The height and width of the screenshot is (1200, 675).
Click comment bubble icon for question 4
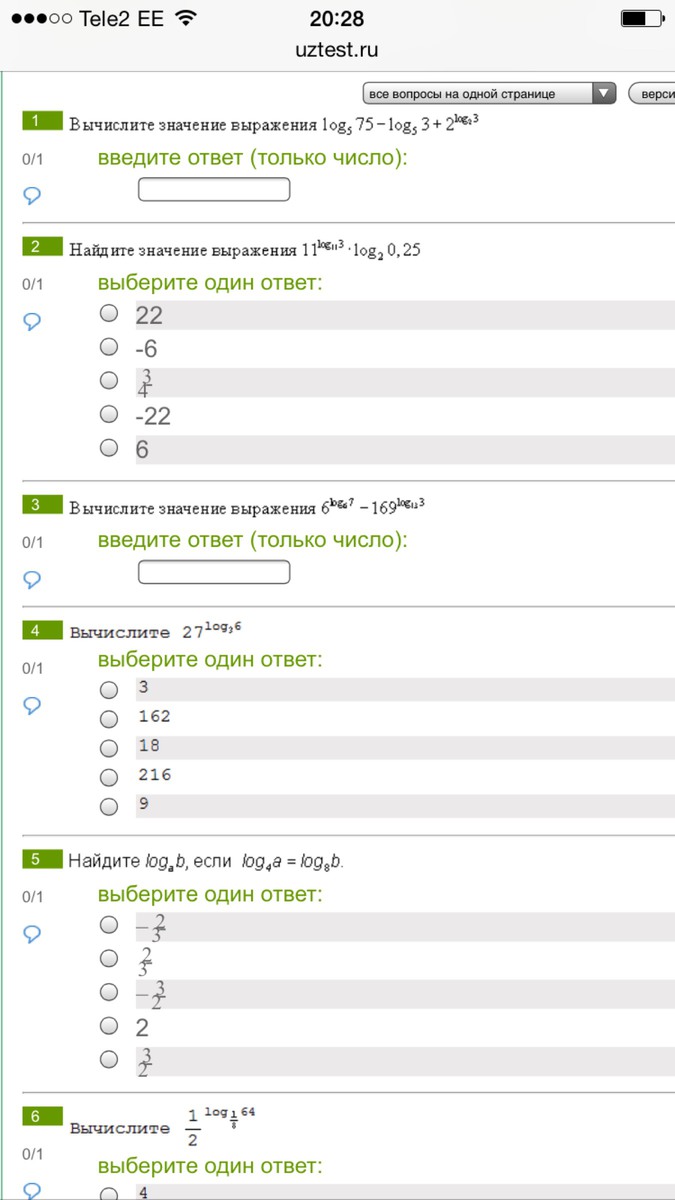[x=31, y=705]
